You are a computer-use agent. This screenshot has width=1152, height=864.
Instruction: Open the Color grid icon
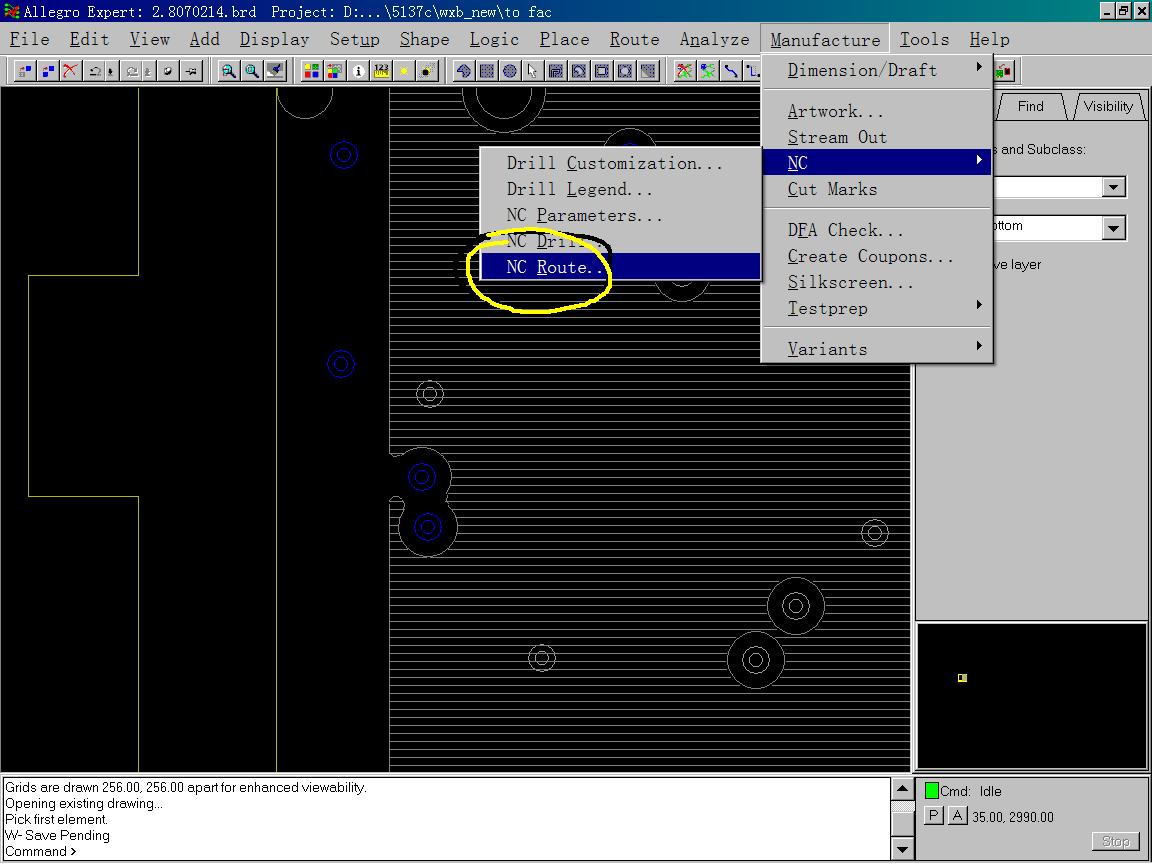tap(312, 71)
